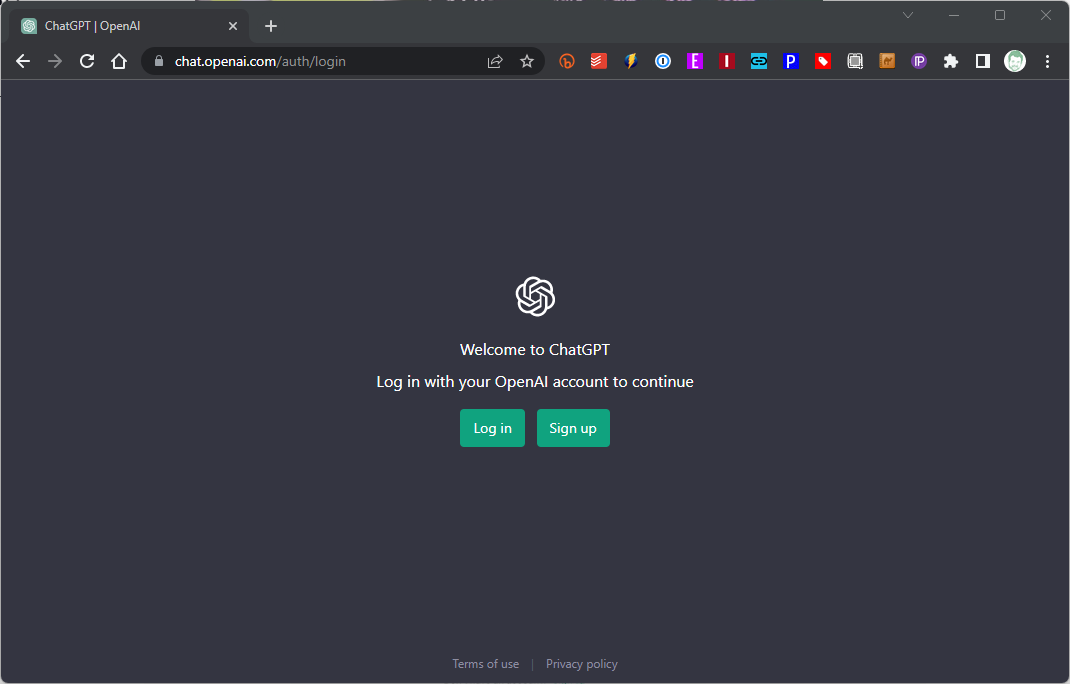Click the site security lock icon
This screenshot has width=1070, height=684.
[158, 61]
